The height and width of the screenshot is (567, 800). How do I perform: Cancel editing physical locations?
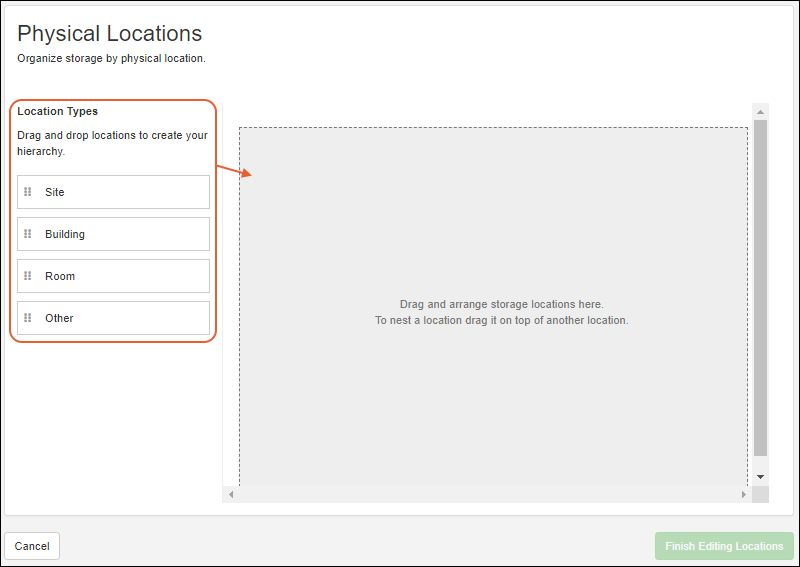pos(32,546)
